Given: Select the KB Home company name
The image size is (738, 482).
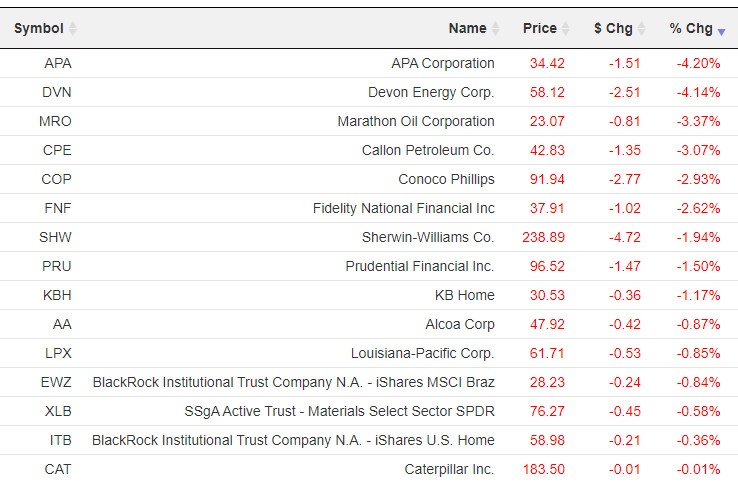Looking at the screenshot, I should click(x=461, y=295).
